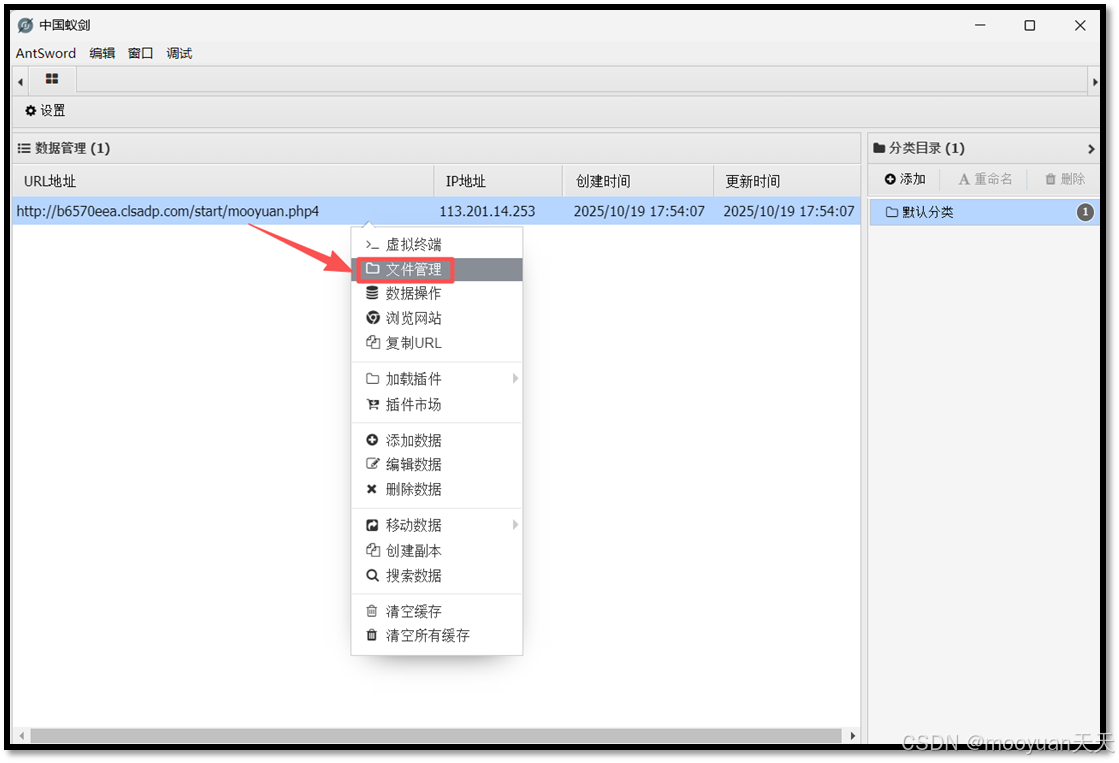Click the 设置 button
This screenshot has height=763, width=1119.
(x=45, y=111)
